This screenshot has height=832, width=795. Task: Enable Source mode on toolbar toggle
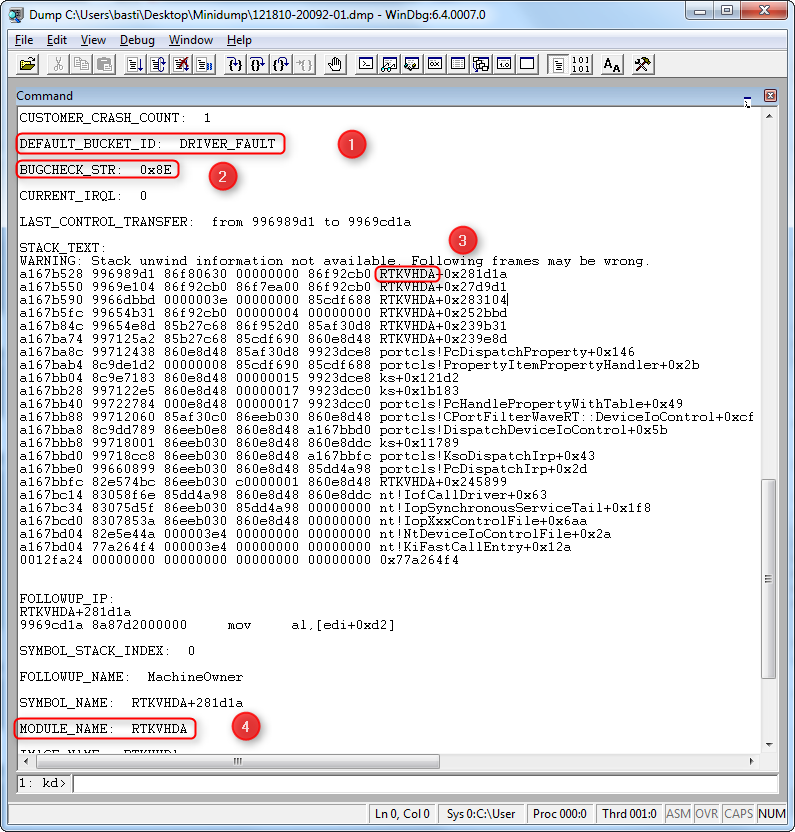coord(557,64)
